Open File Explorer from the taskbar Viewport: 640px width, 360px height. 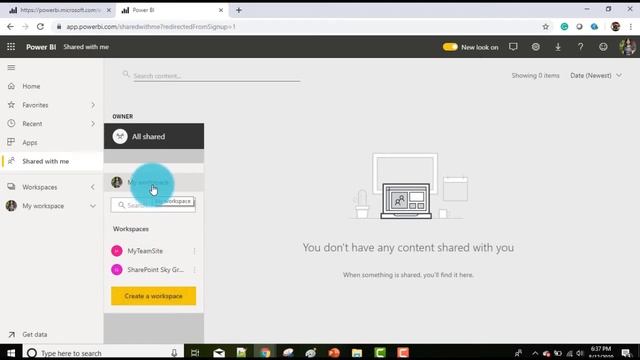tap(357, 353)
